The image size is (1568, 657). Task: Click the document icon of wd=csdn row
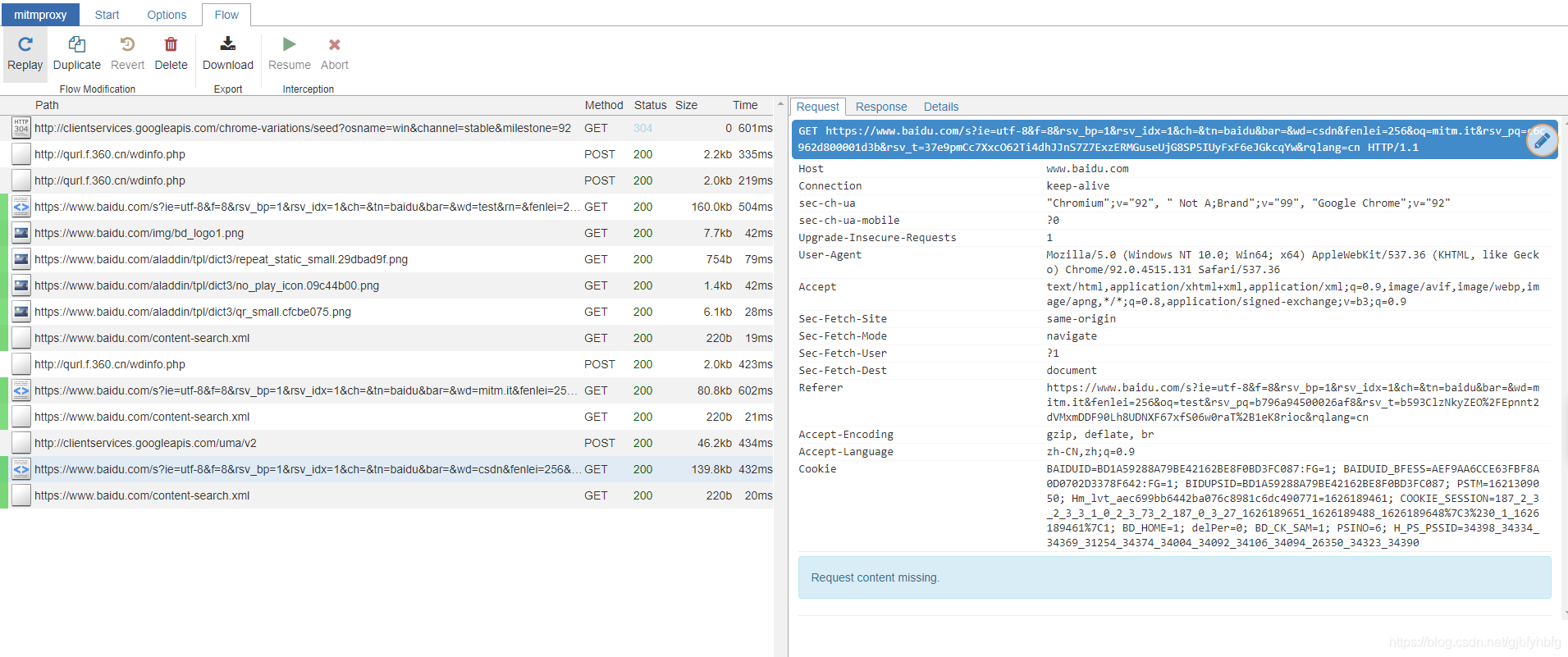(21, 469)
